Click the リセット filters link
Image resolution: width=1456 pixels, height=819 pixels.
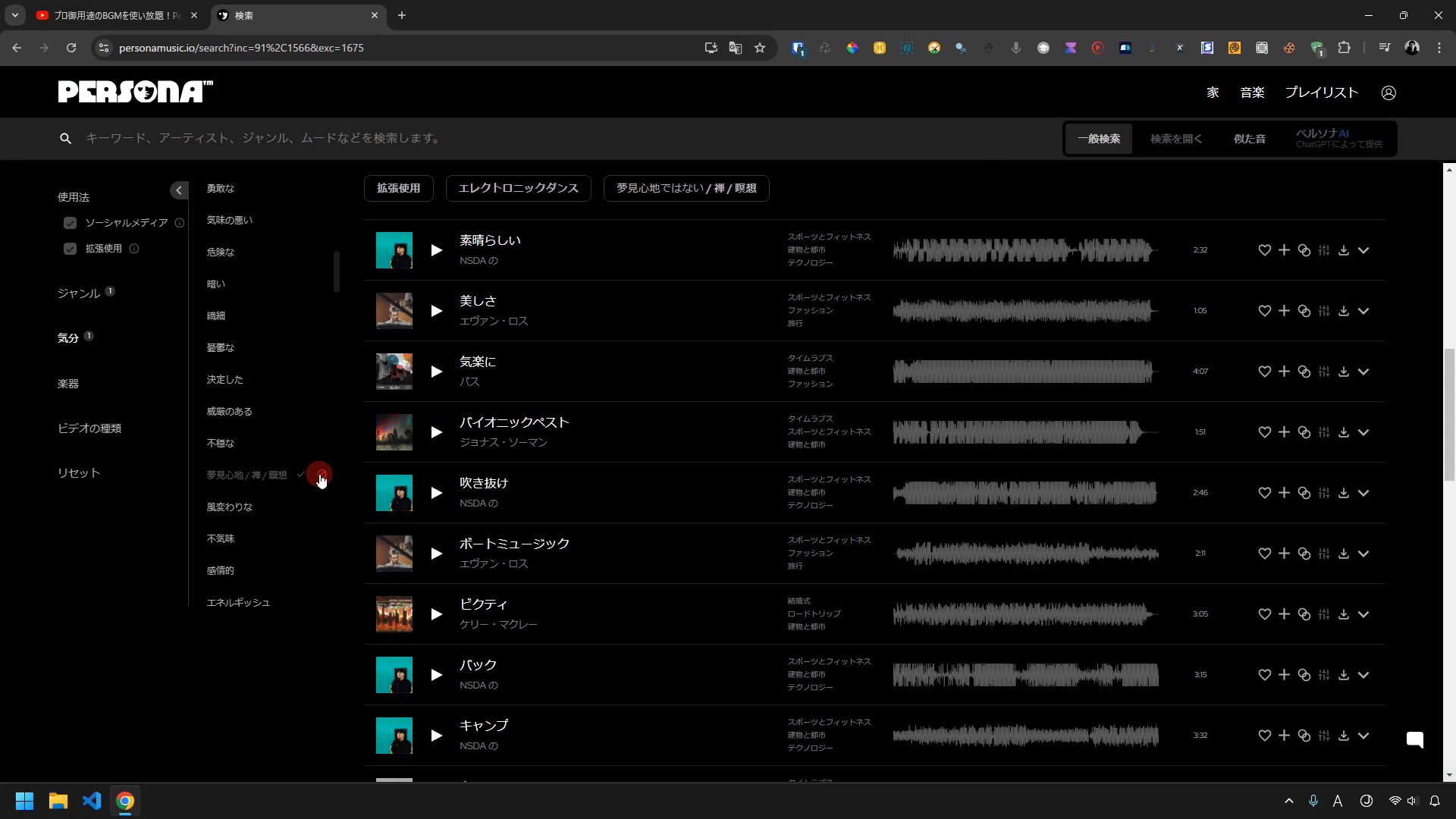[x=79, y=473]
